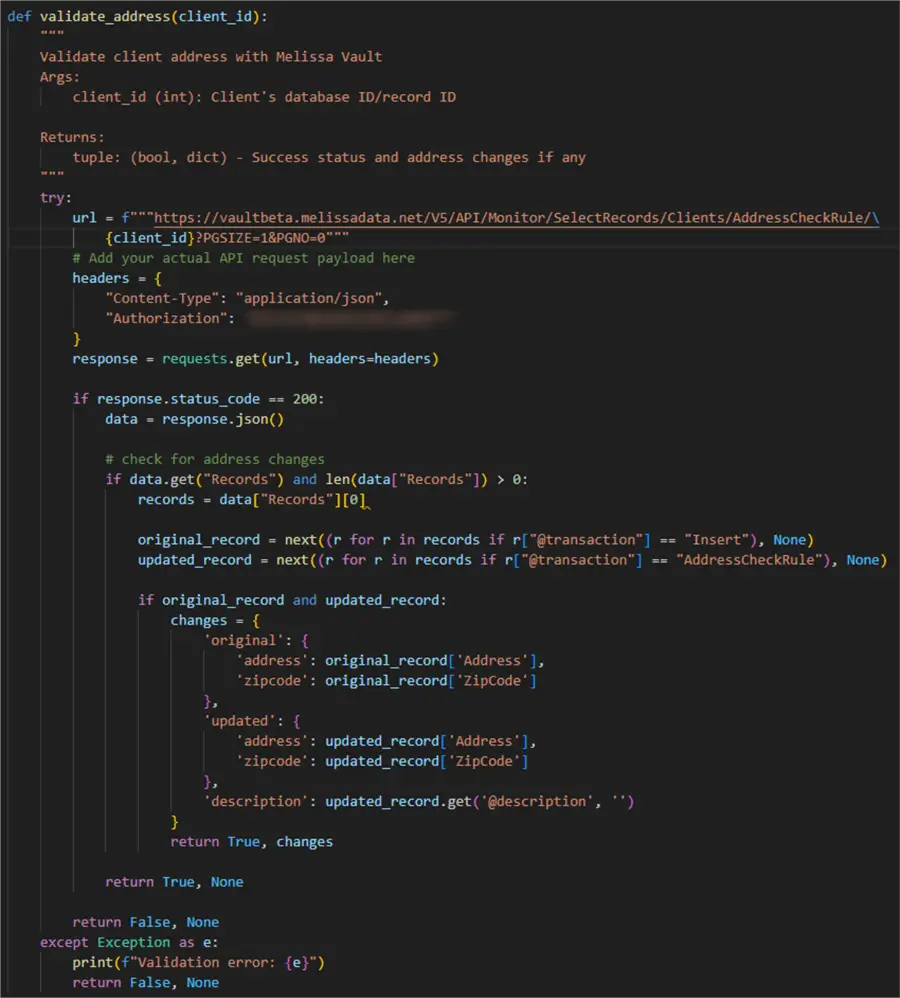Screen dimensions: 900x998
Task: Click the 'return True, None' line
Action: tap(174, 882)
